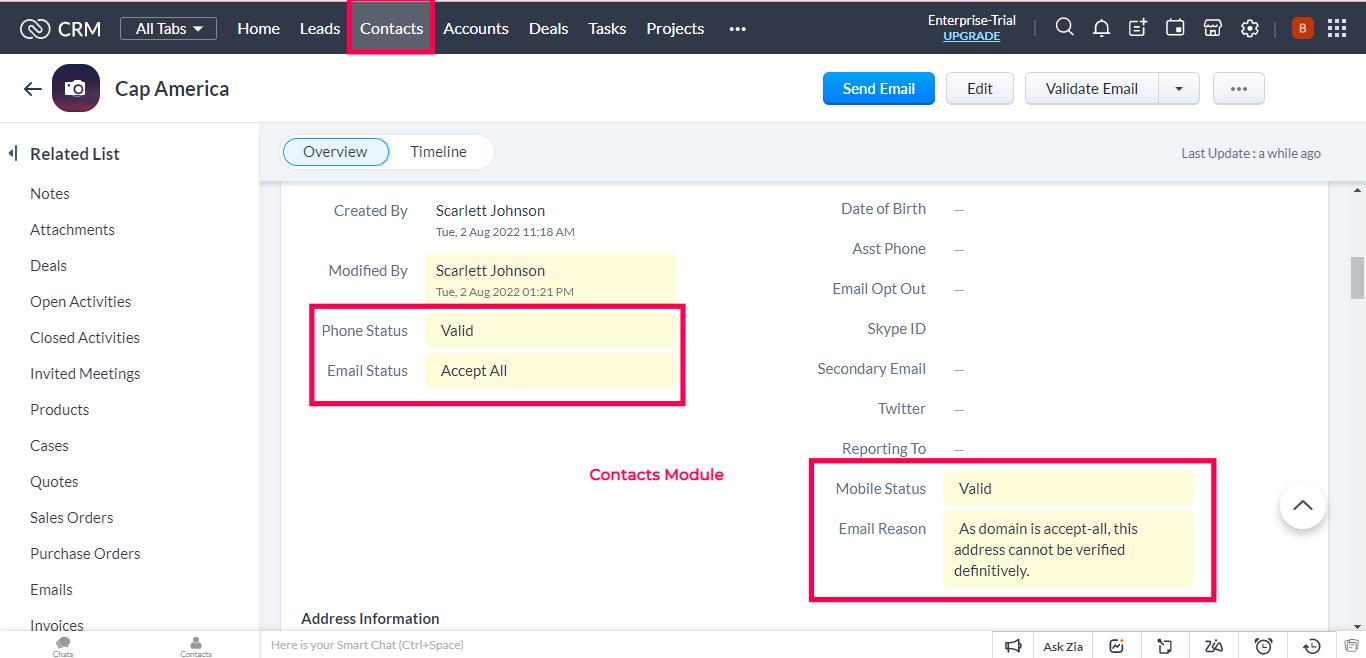Click the stacked windows icon in bottom corner
Viewport: 1366px width, 658px height.
click(1352, 645)
